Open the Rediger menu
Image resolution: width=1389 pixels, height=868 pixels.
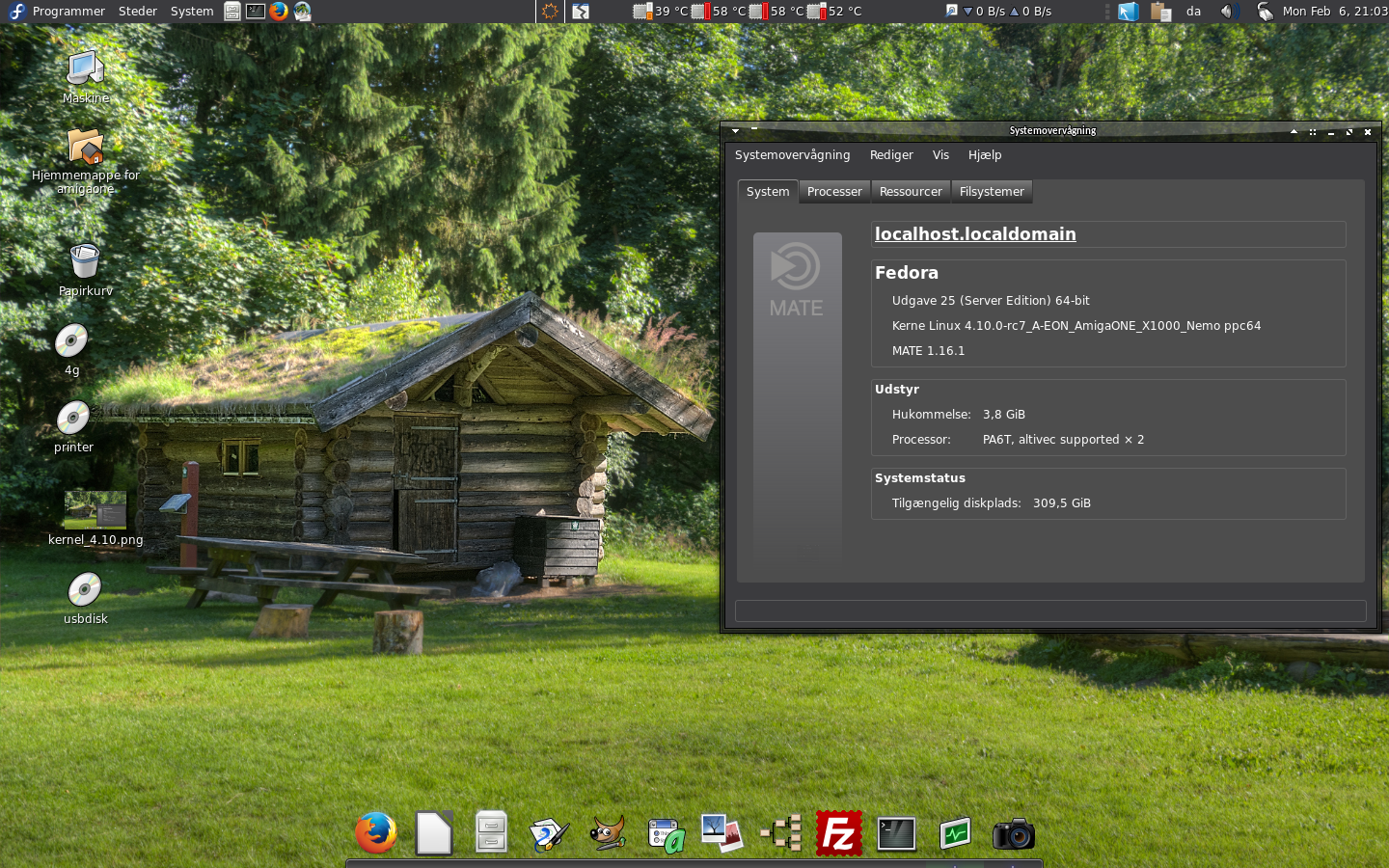[x=891, y=155]
